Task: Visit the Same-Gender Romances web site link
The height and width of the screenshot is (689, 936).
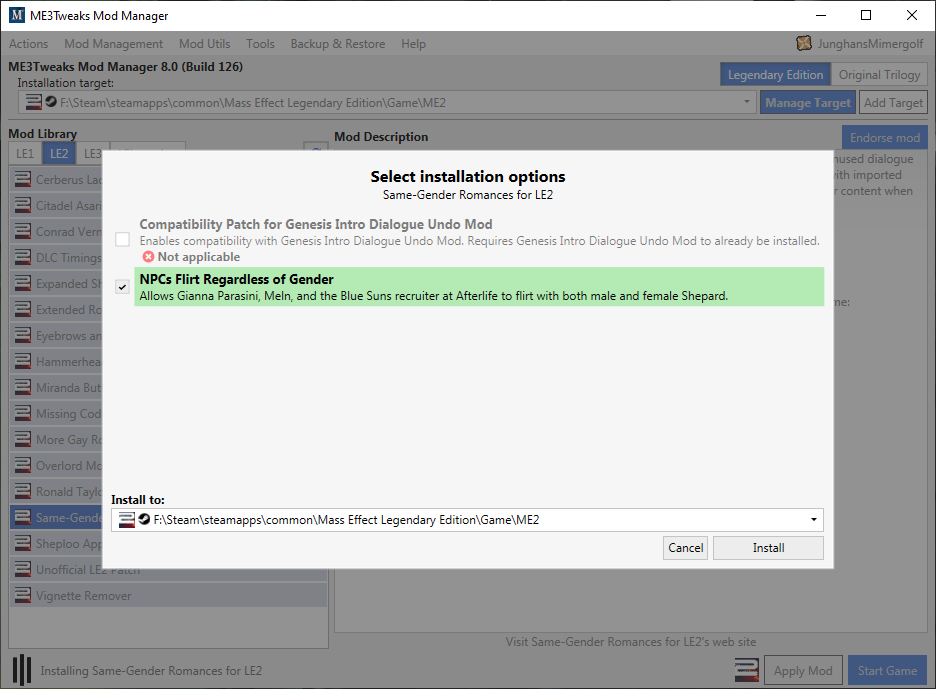Action: click(630, 642)
